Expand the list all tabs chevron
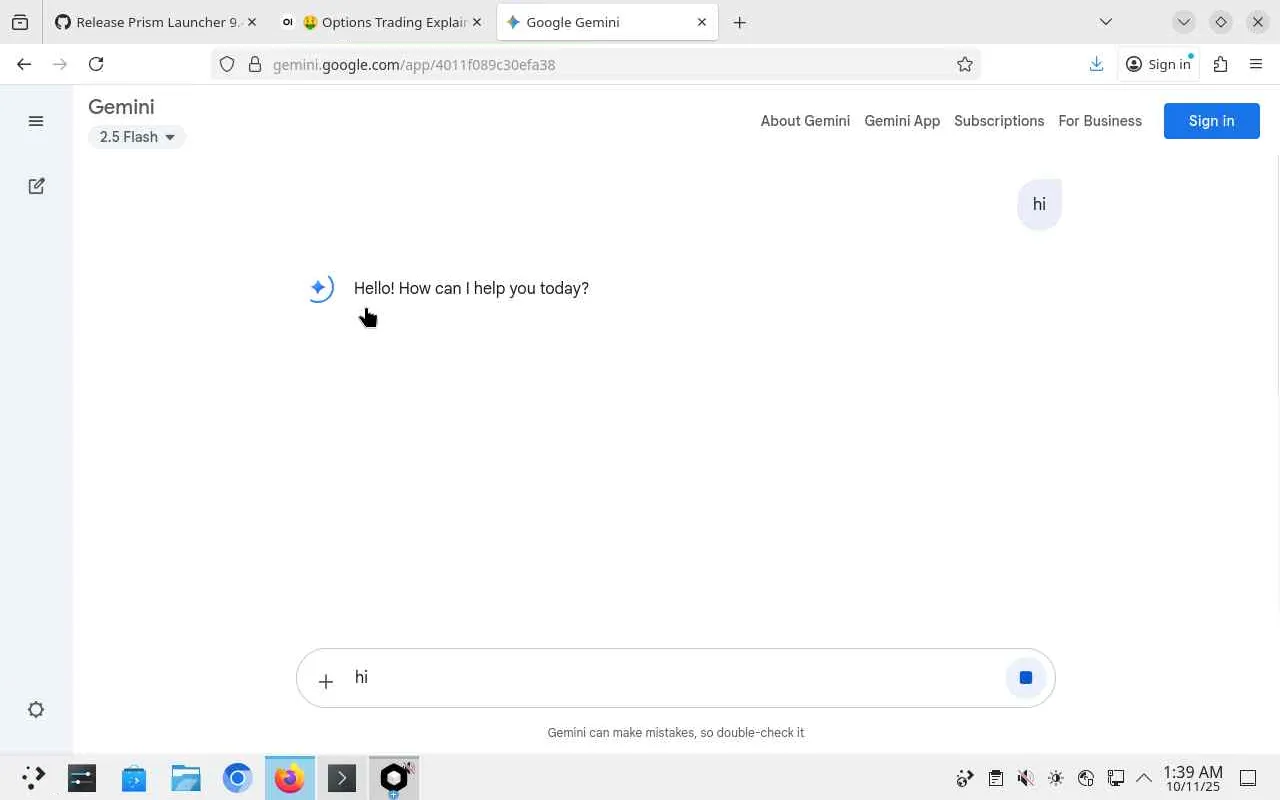 pos(1105,22)
